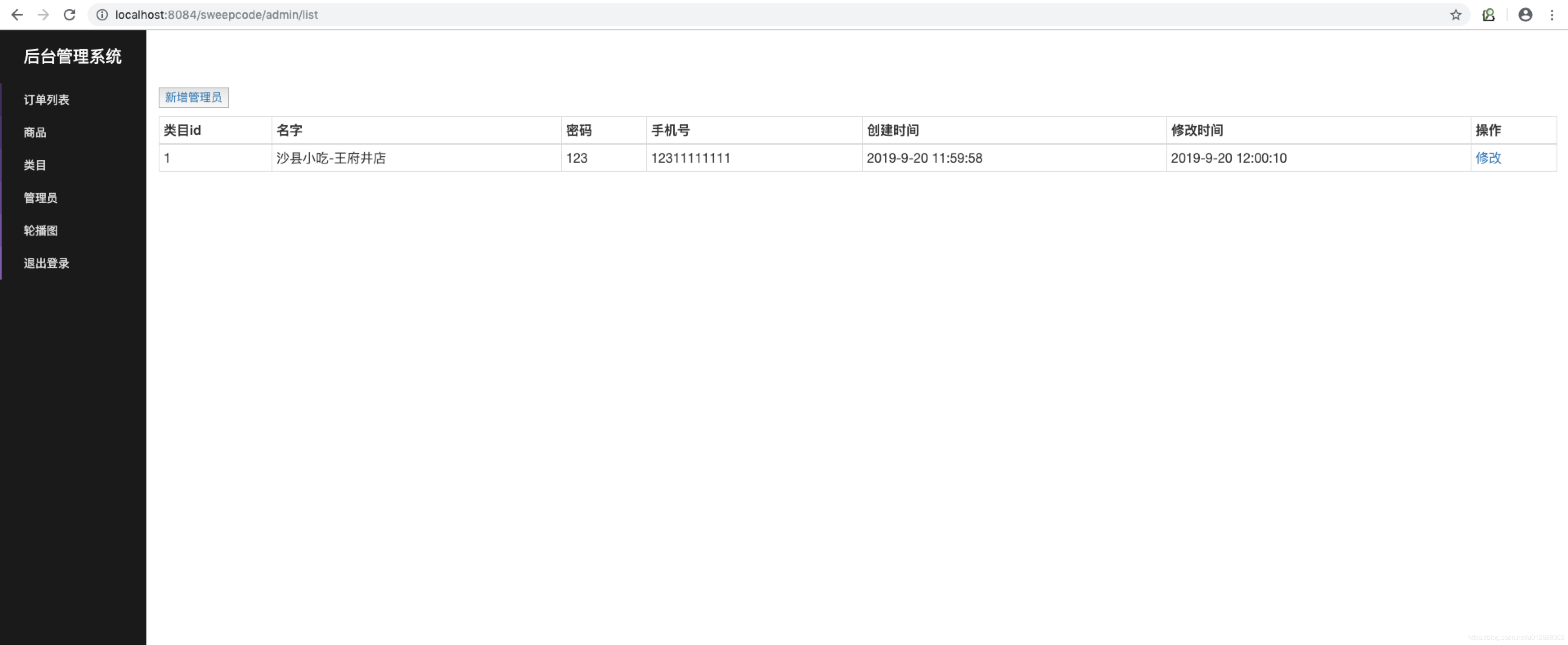Open 轮播图 in the sidebar

pyautogui.click(x=40, y=231)
